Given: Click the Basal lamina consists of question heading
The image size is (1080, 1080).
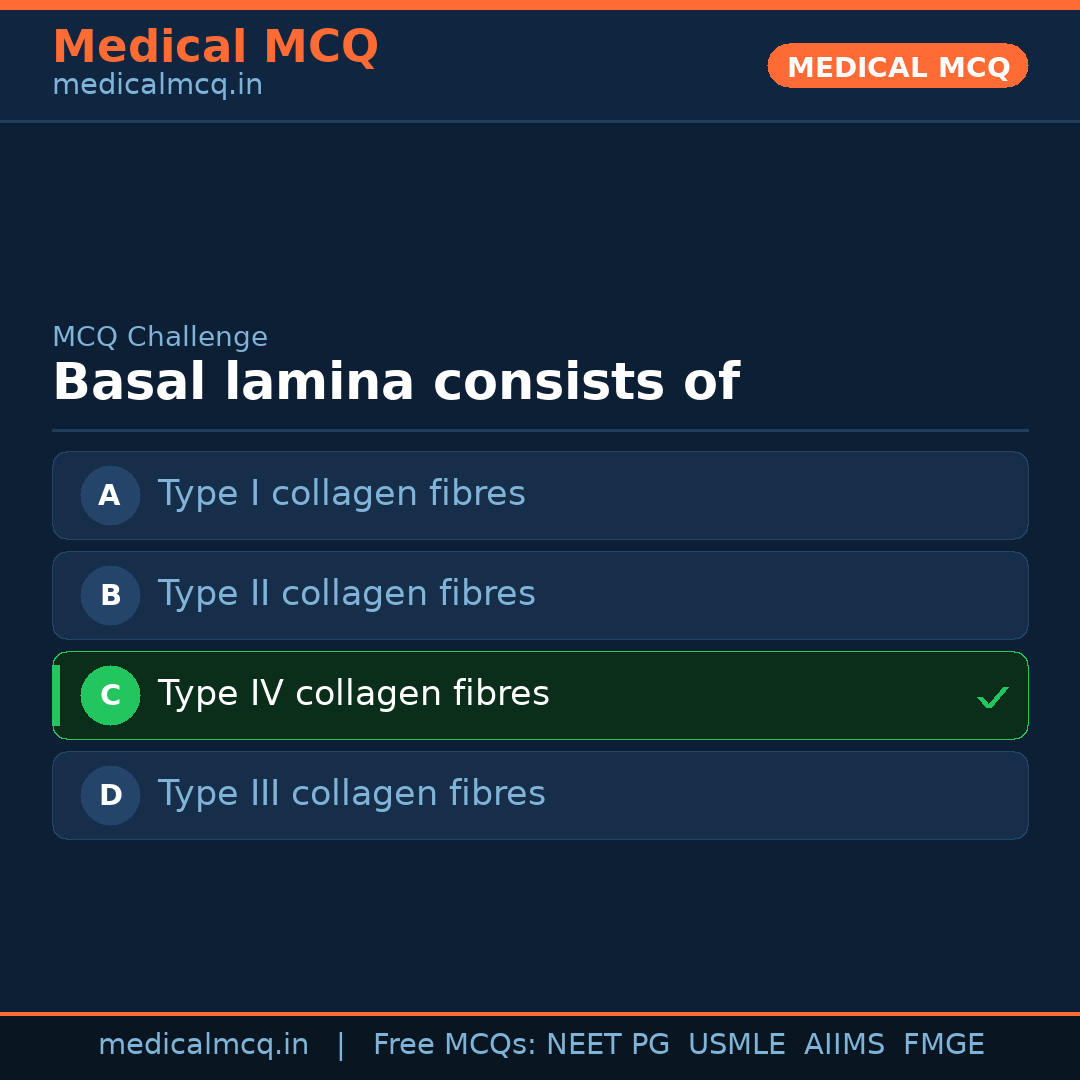Looking at the screenshot, I should point(395,383).
